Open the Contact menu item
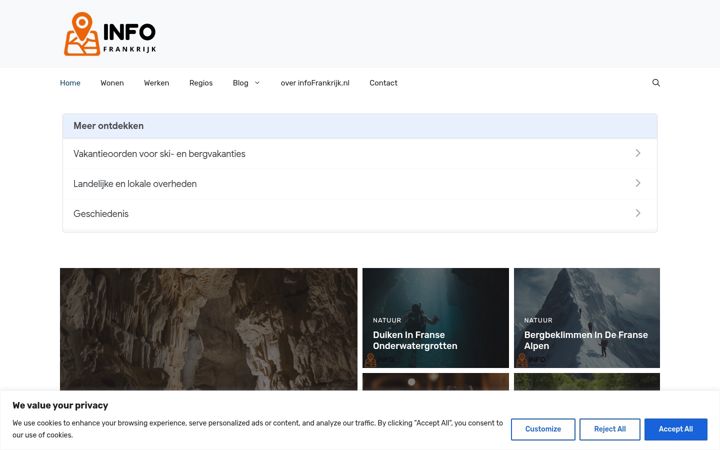This screenshot has width=720, height=450. tap(383, 83)
